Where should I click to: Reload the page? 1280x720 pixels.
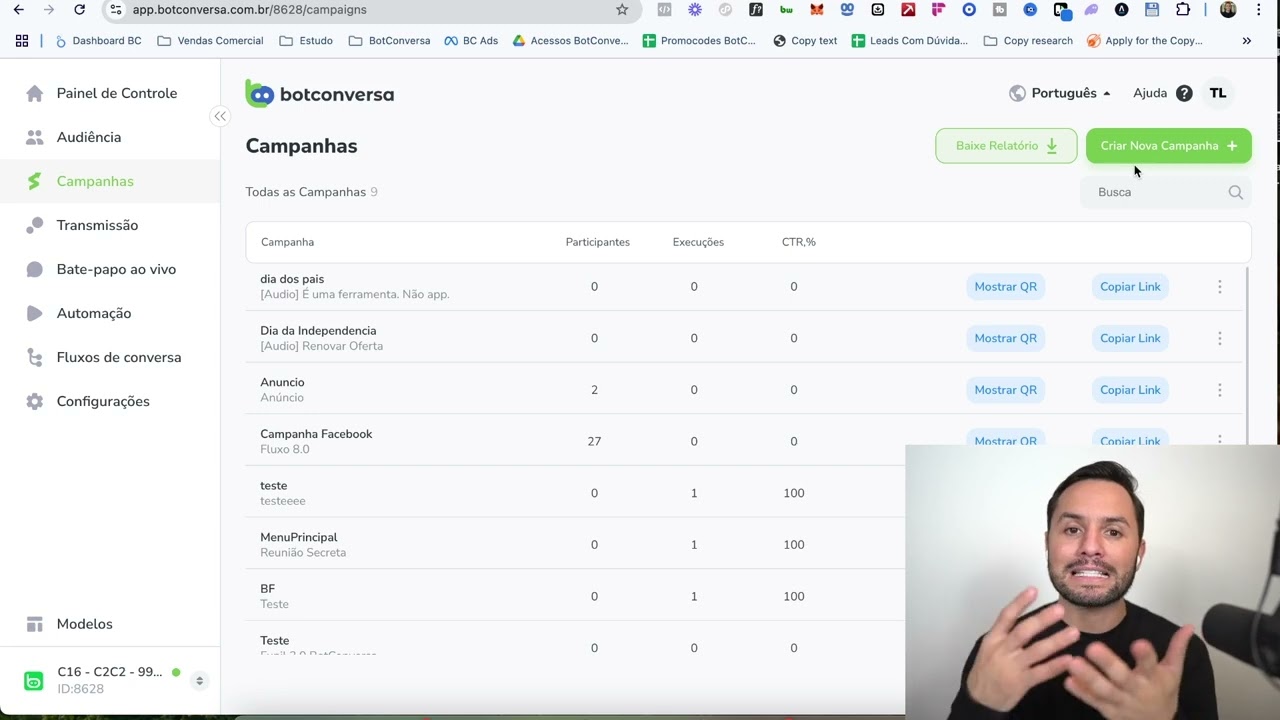pos(79,10)
